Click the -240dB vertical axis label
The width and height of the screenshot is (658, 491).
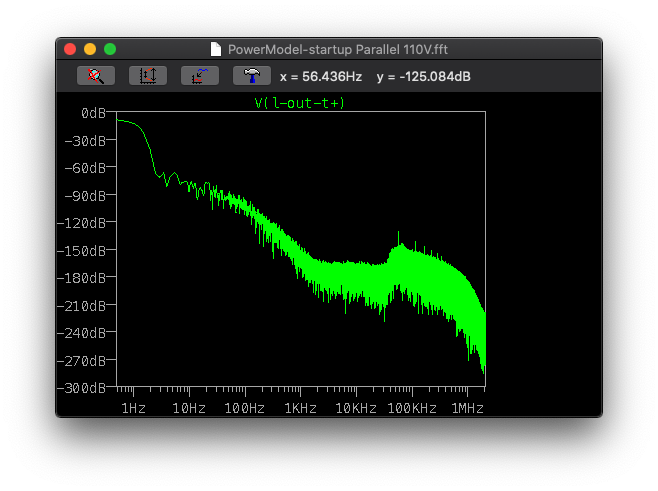click(x=81, y=333)
